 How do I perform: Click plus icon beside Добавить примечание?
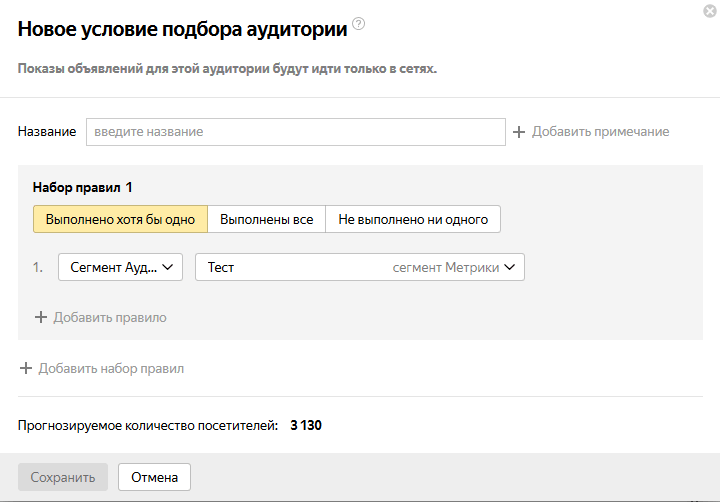point(519,132)
